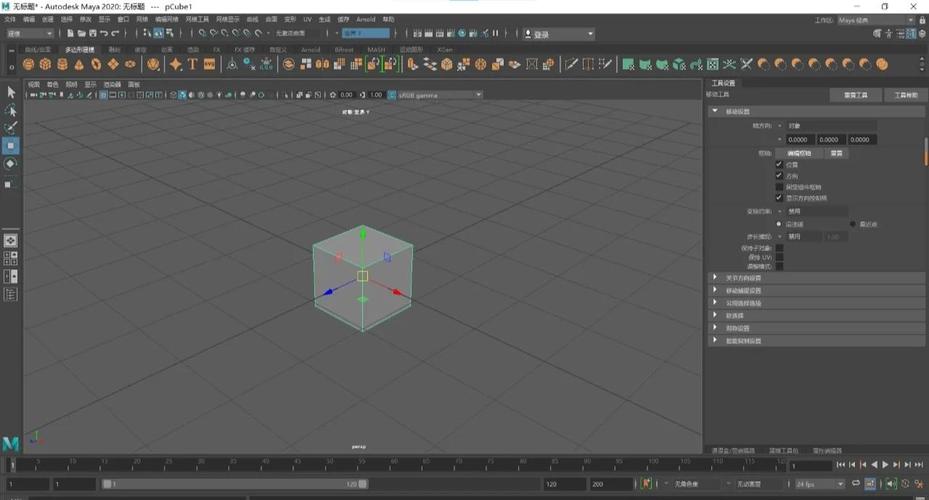The height and width of the screenshot is (500, 929).
Task: Click the open scene folder icon
Action: pos(82,34)
